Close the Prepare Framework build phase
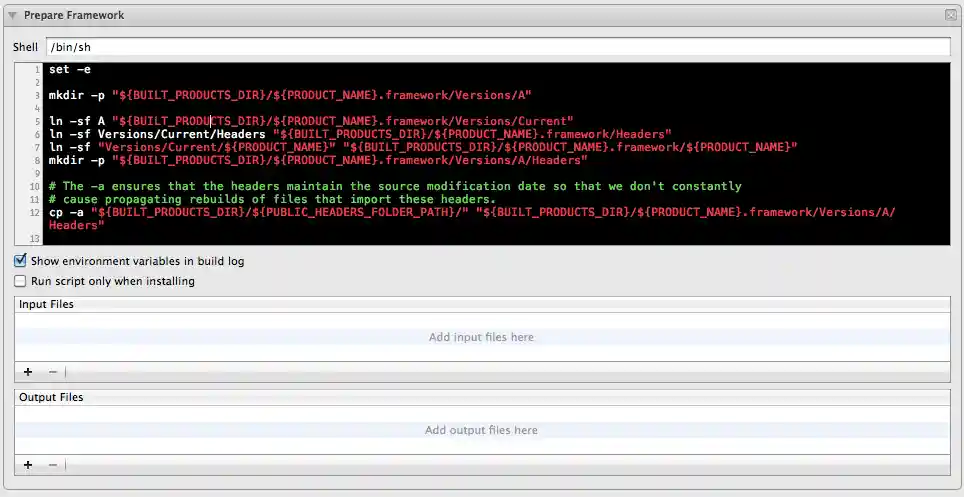Screen dimensions: 964x497 [950, 15]
